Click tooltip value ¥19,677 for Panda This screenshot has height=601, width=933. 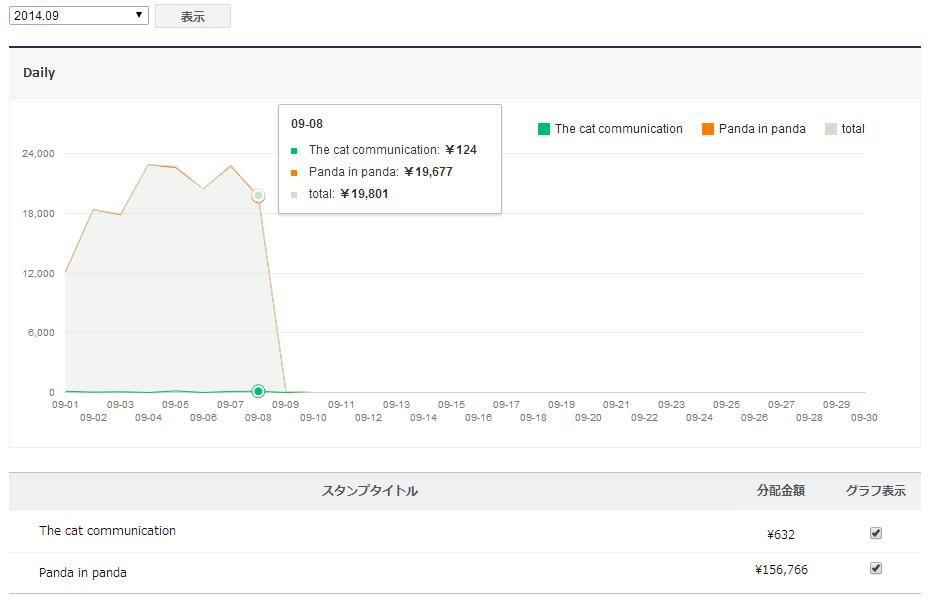point(428,172)
